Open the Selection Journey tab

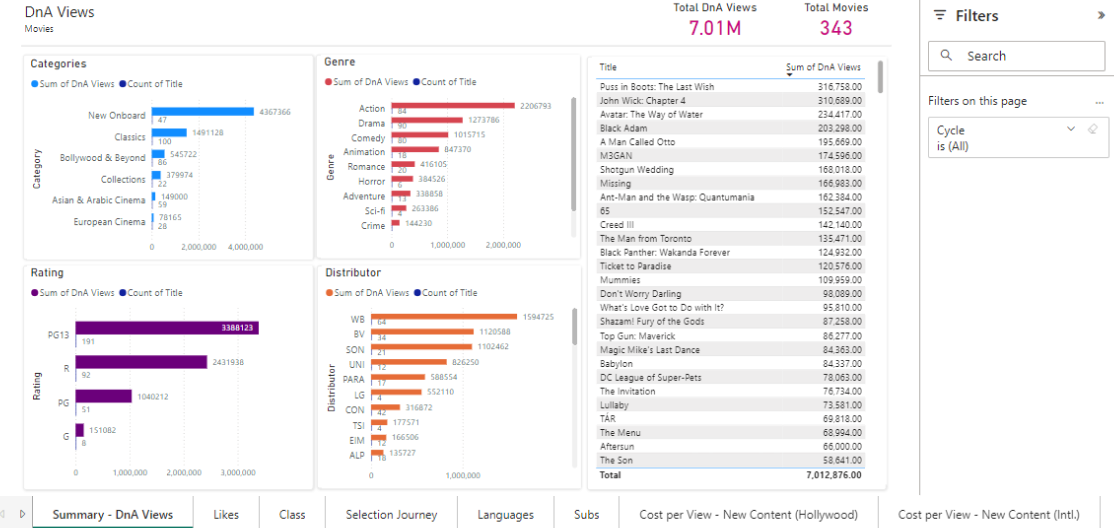(391, 515)
